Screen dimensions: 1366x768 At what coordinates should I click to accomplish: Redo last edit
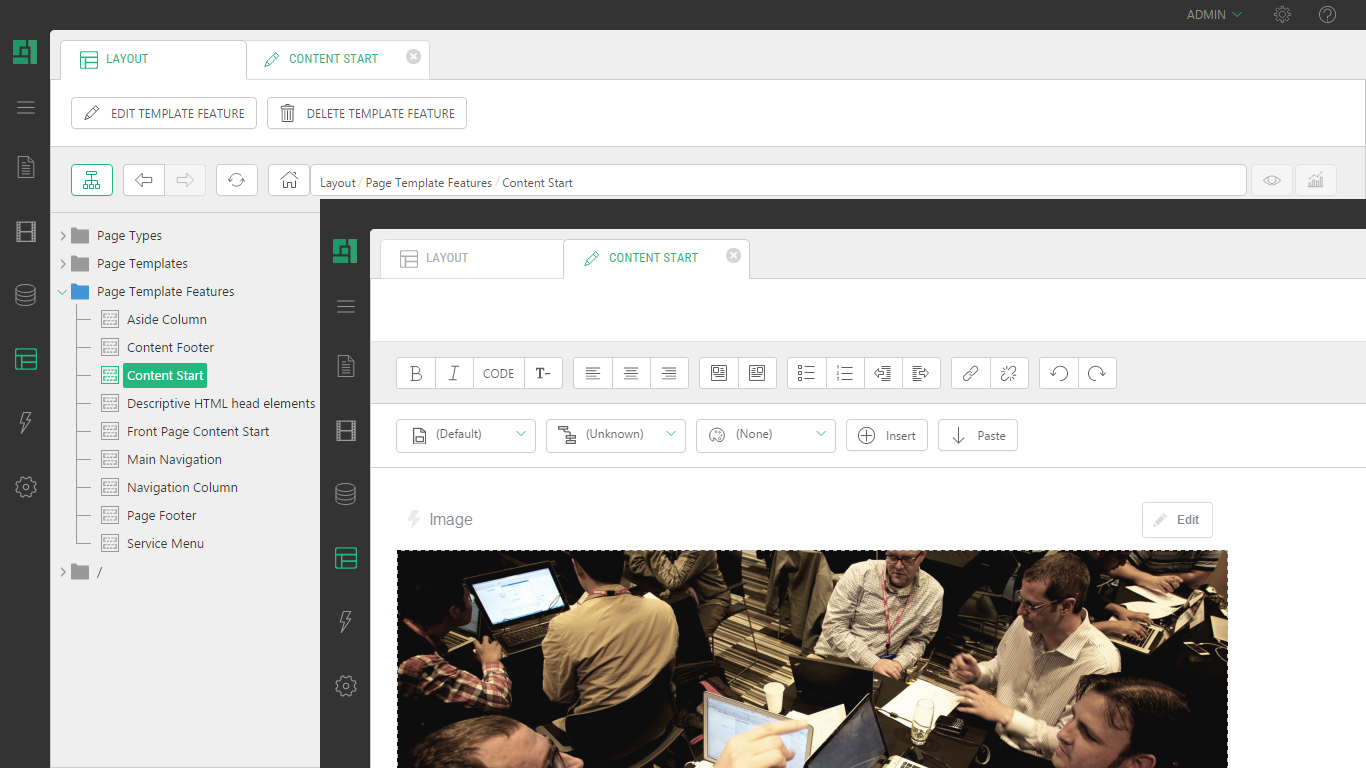coord(1097,373)
